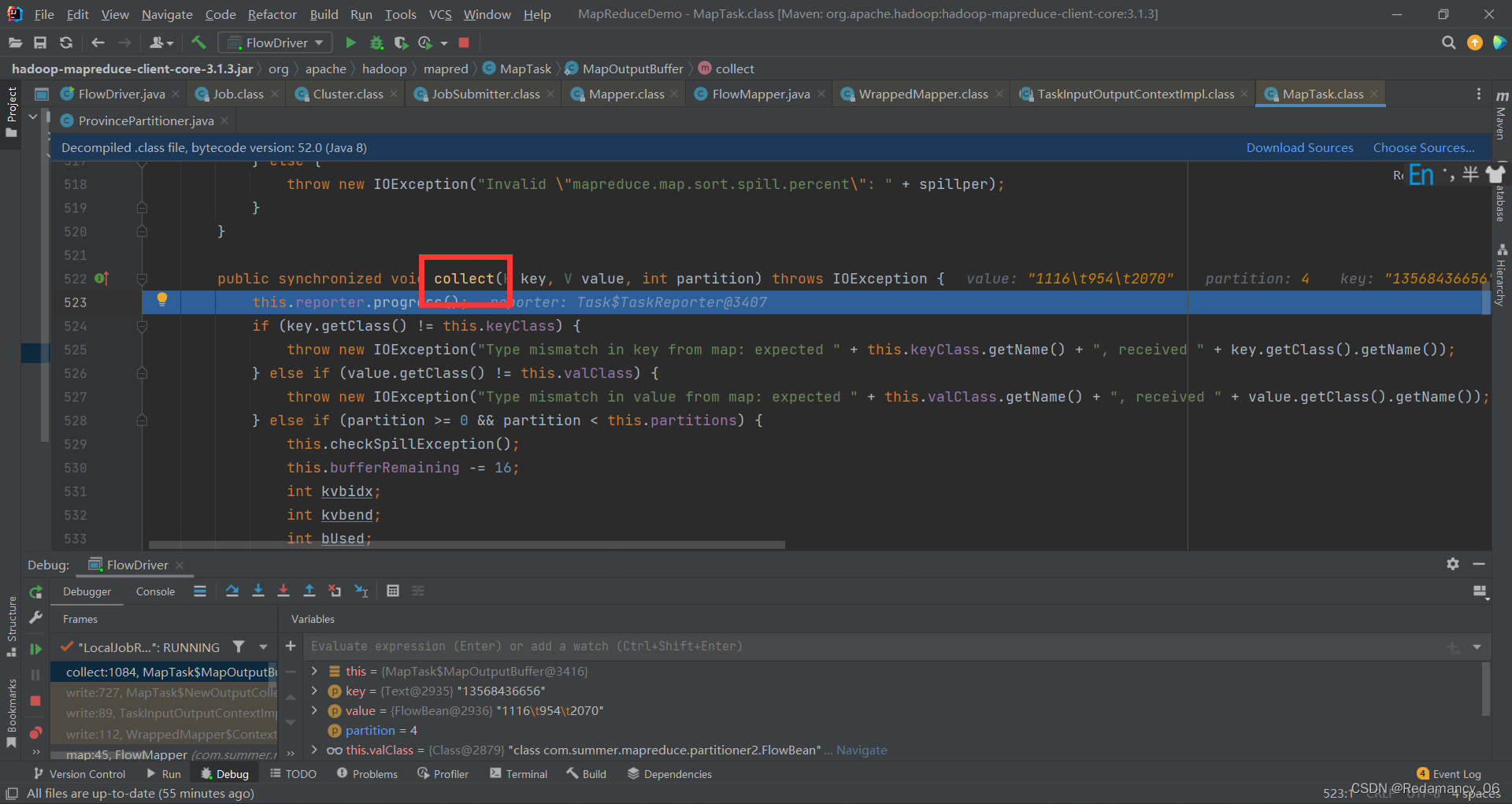Open the Dependencies tool window

pos(669,774)
